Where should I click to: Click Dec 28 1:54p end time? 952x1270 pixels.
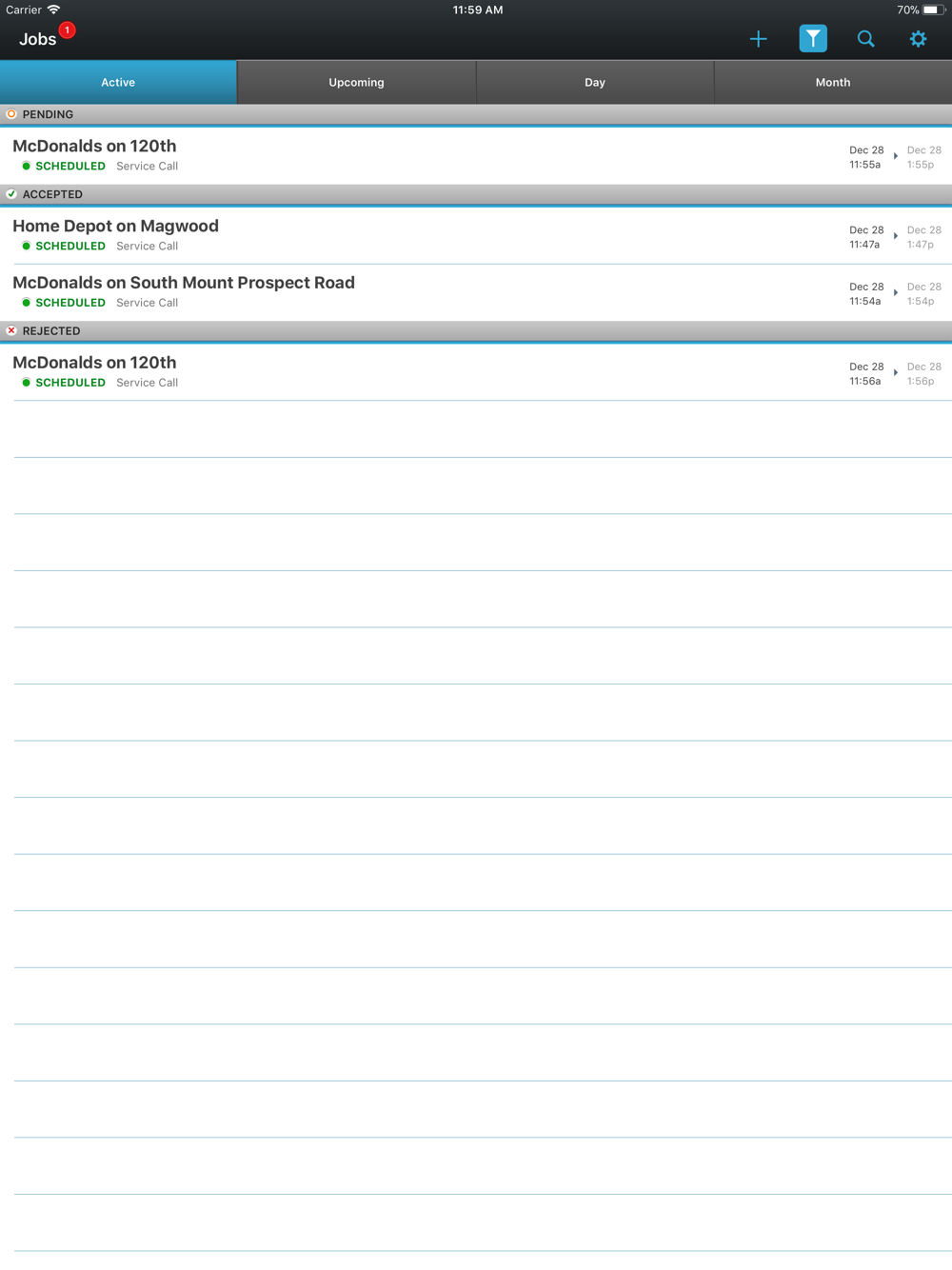tap(923, 294)
